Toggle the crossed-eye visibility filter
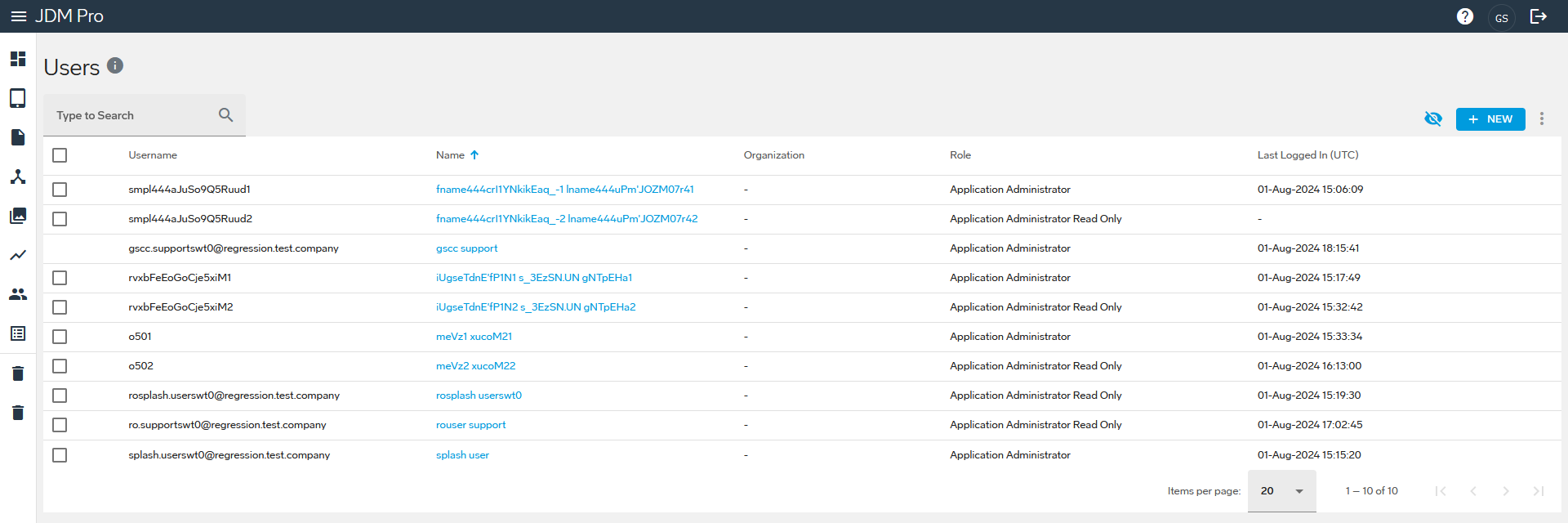The width and height of the screenshot is (1568, 523). (x=1433, y=119)
